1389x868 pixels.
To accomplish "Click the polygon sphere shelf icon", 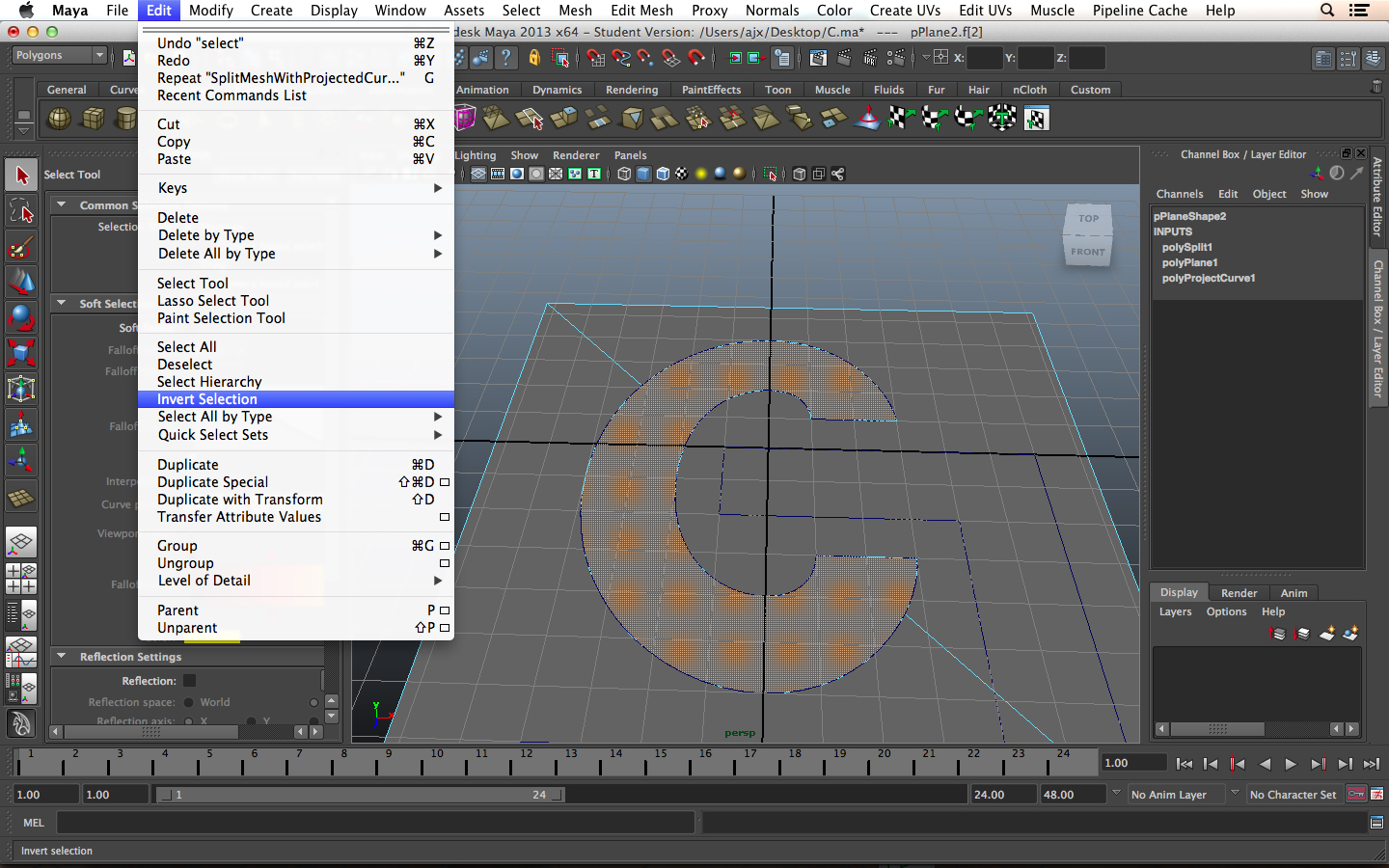I will click(60, 119).
